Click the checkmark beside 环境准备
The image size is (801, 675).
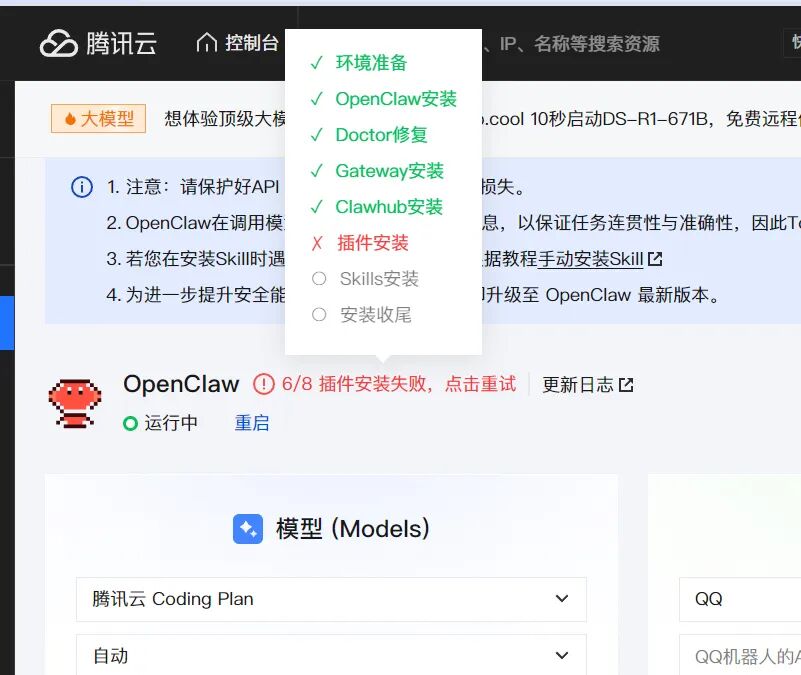point(317,63)
